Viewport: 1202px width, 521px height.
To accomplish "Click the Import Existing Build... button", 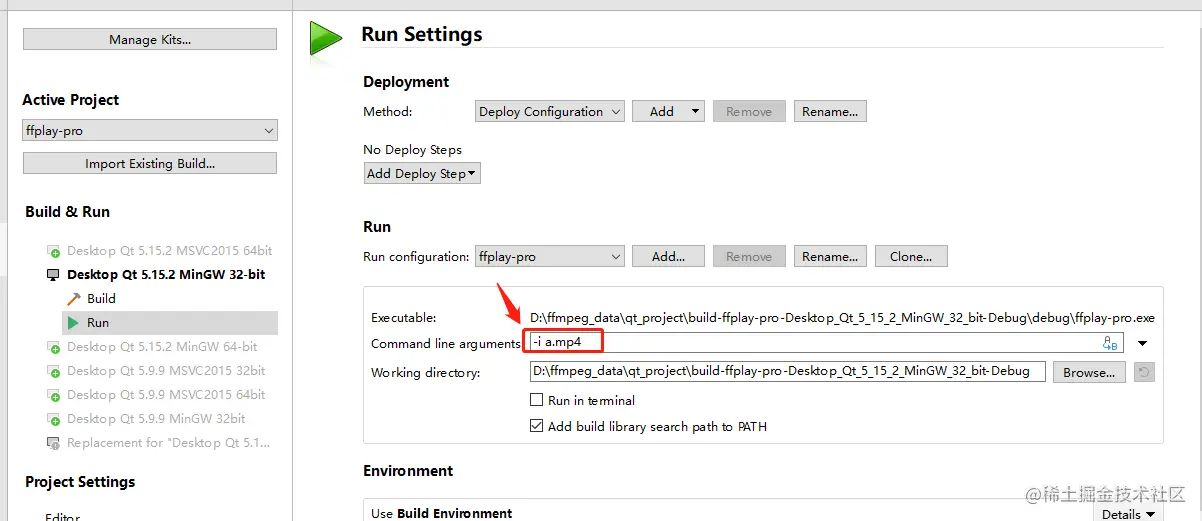I will [150, 163].
